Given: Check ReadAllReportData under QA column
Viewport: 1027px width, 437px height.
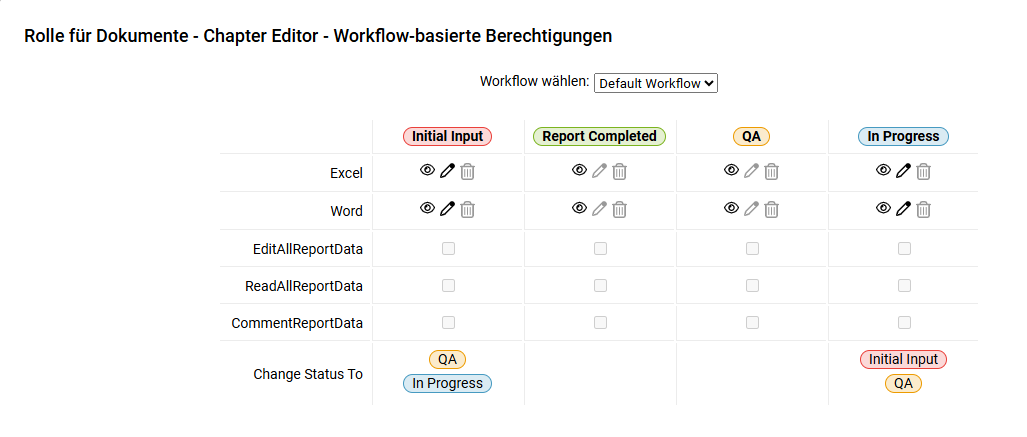Looking at the screenshot, I should tap(753, 286).
